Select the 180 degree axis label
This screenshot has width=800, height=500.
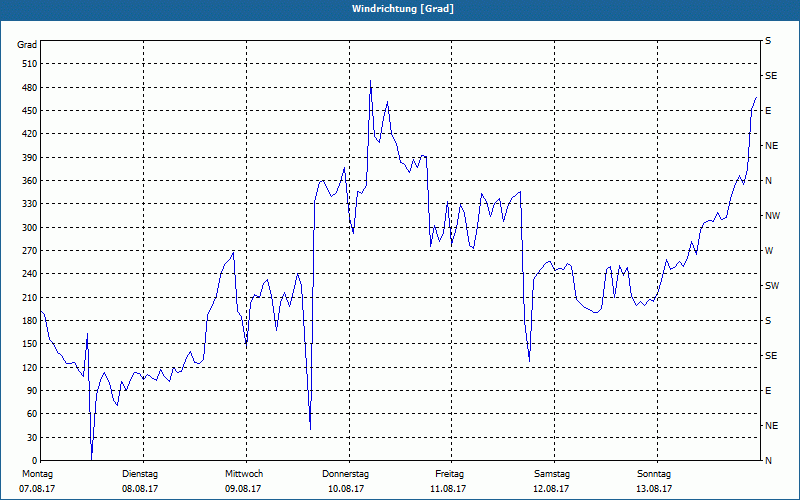tap(29, 321)
